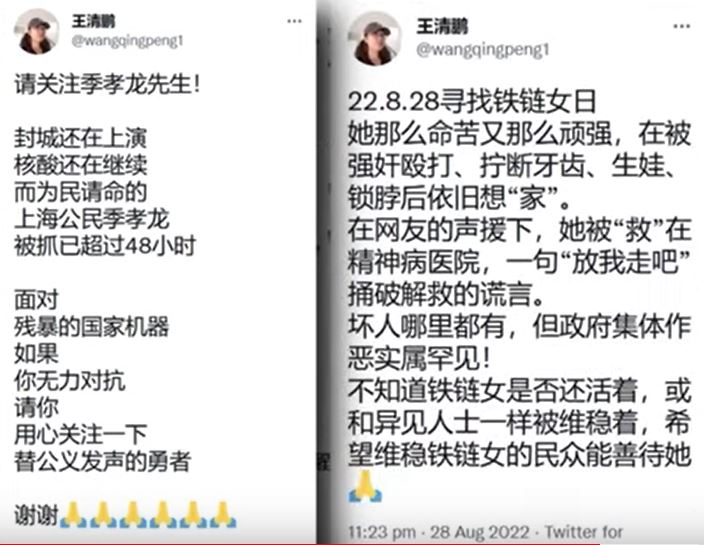This screenshot has height=545, width=704.
Task: Open 王清鹏 display name on right tweet
Action: click(442, 26)
